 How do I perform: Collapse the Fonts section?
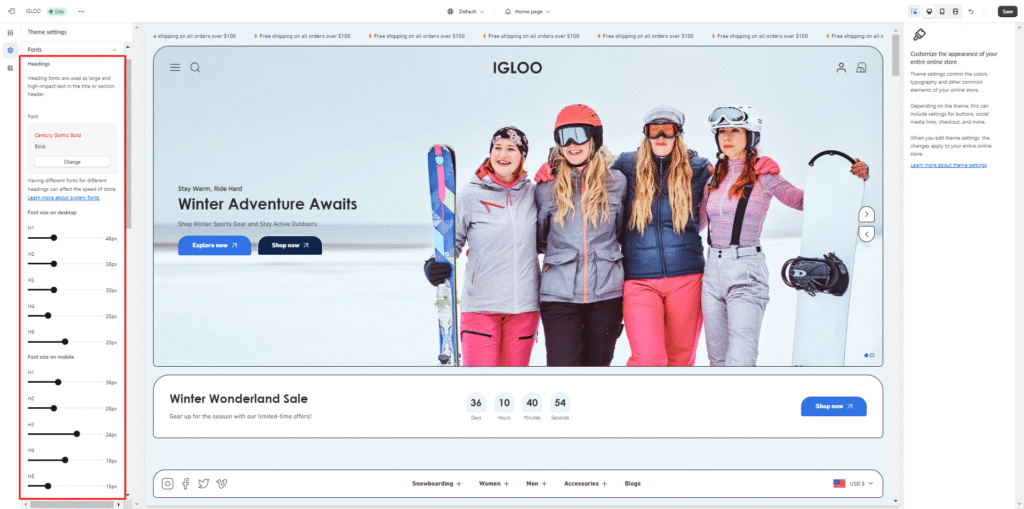pos(114,49)
